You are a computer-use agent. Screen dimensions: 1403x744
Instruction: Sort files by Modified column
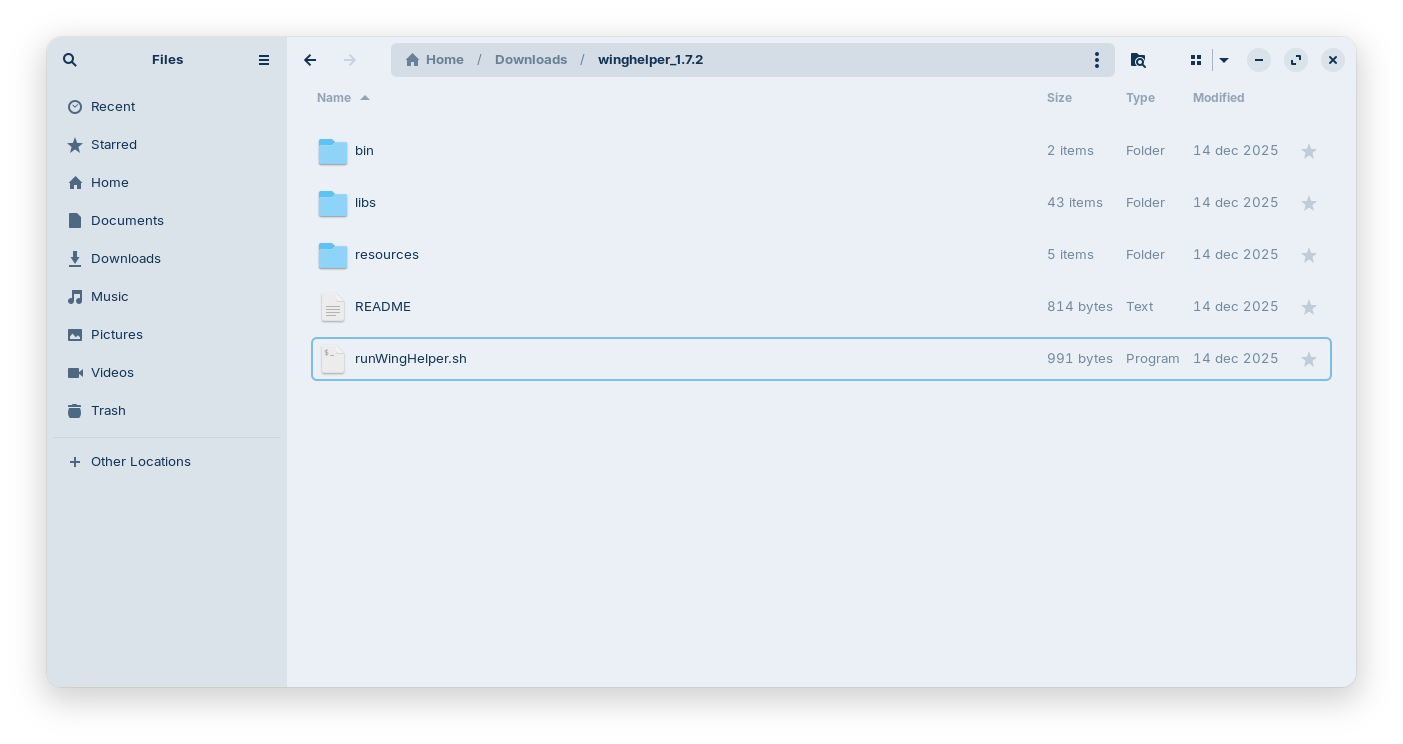[x=1218, y=98]
